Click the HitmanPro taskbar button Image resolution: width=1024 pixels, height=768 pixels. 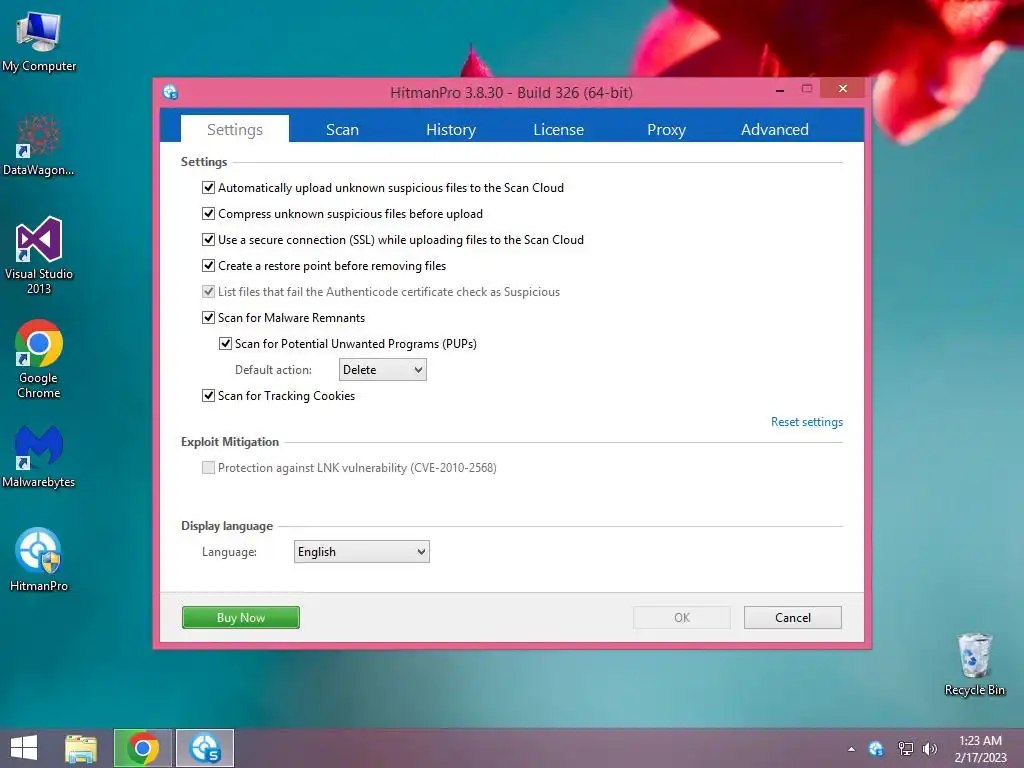[x=204, y=748]
